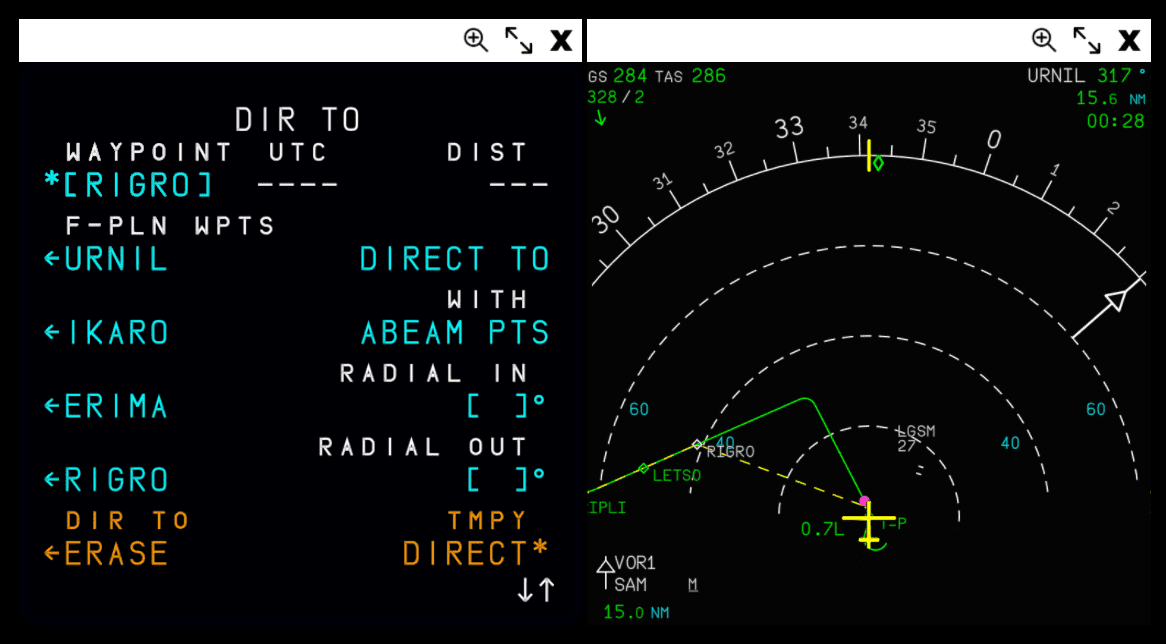Click the [RIGRO] waypoint entry field

(x=130, y=186)
